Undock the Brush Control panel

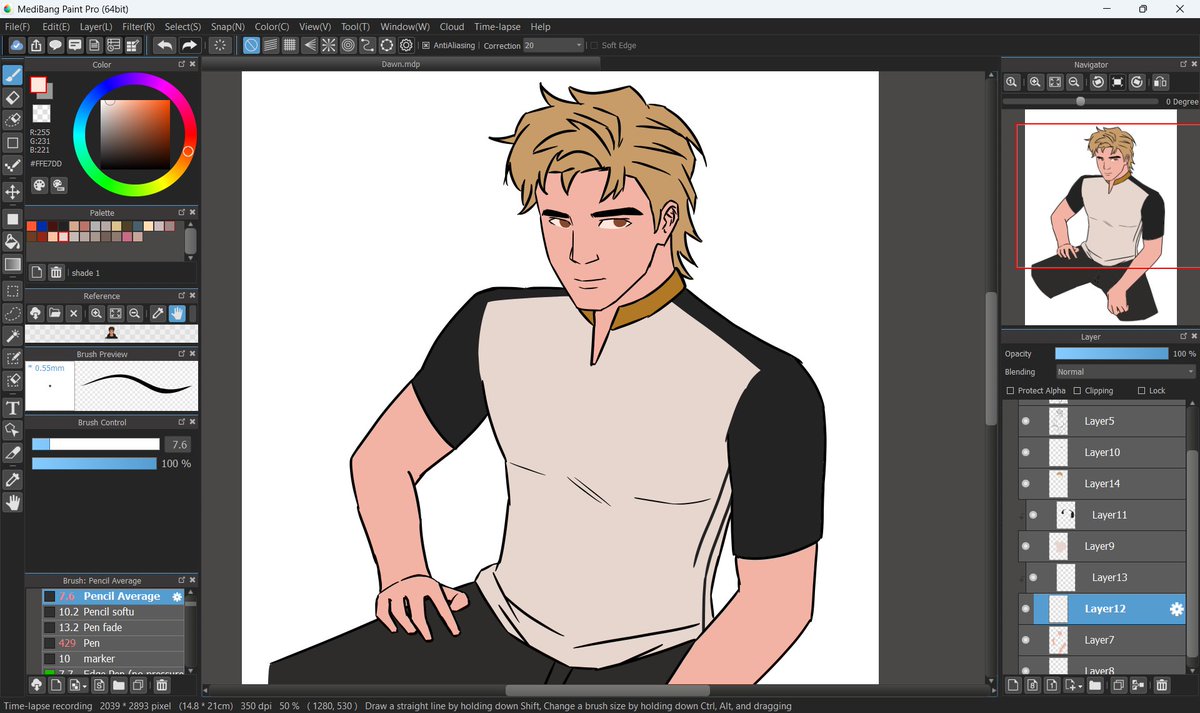point(181,422)
